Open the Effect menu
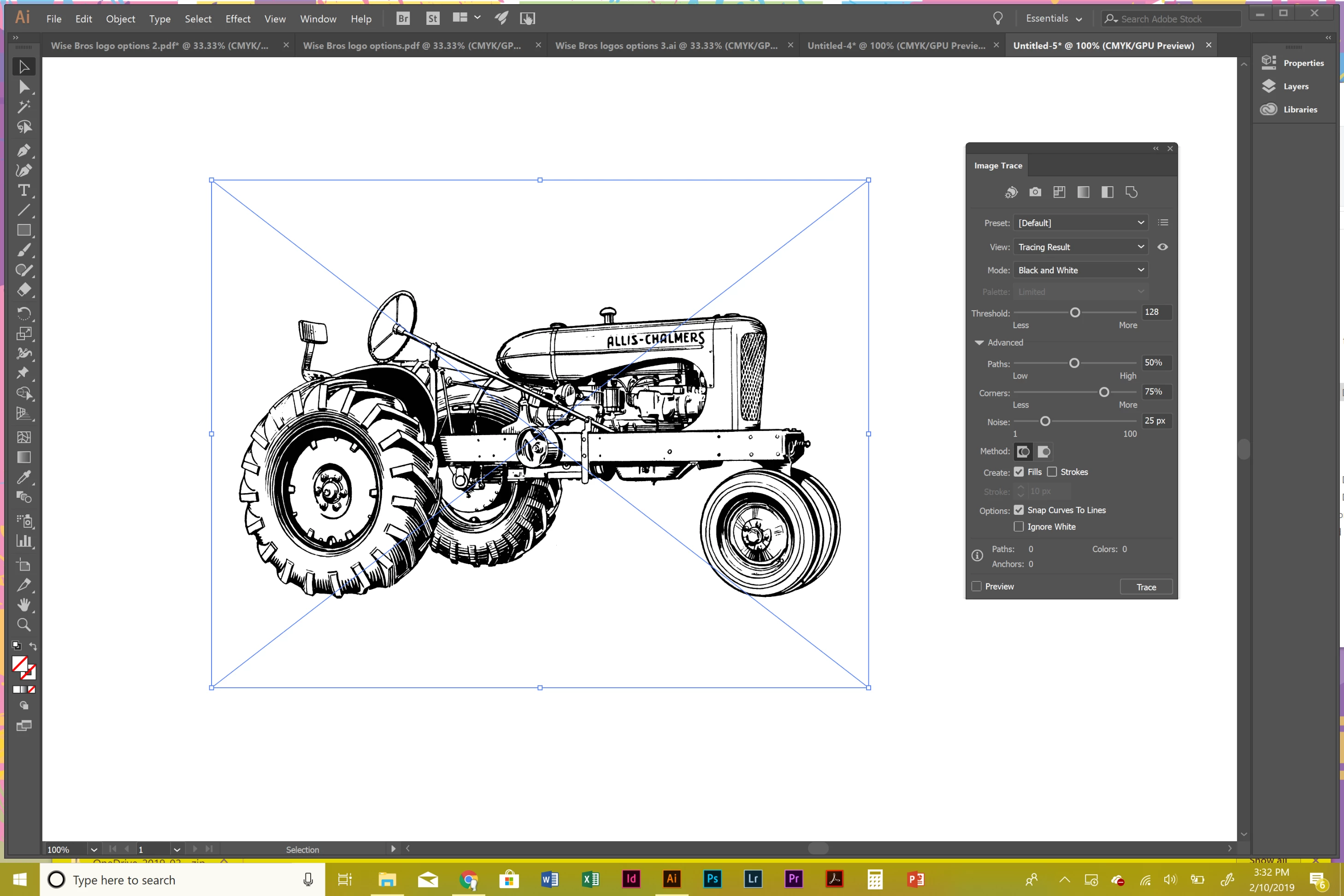The image size is (1344, 896). [x=238, y=19]
